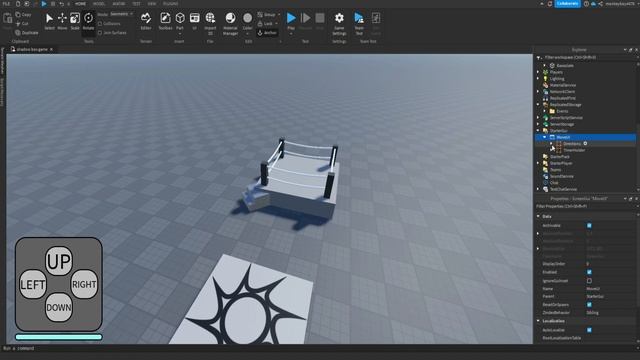This screenshot has height=360, width=640.
Task: Switch to the AVATAR ribbon tab
Action: pos(119,4)
